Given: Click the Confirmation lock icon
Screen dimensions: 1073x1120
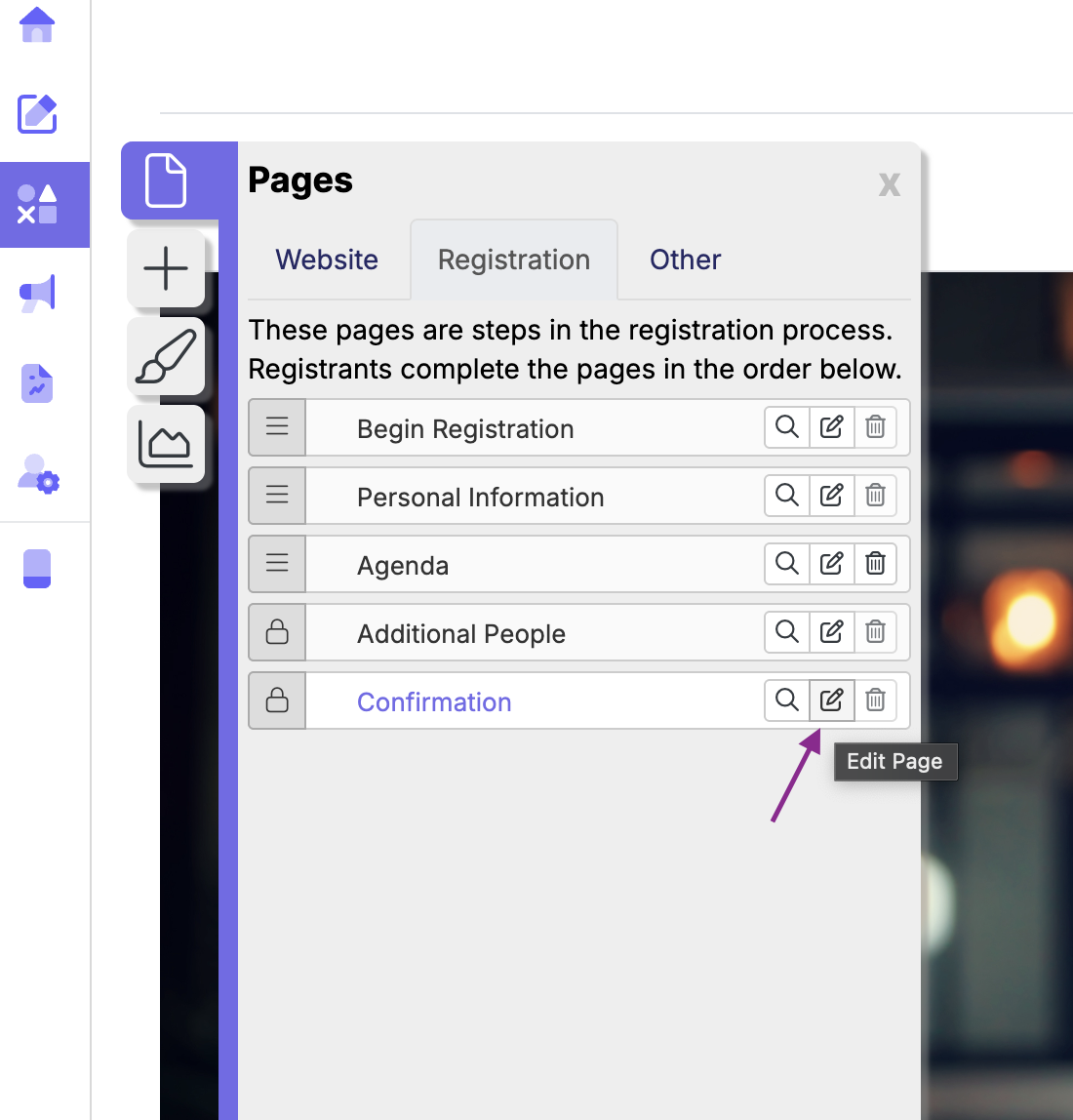Looking at the screenshot, I should 277,700.
